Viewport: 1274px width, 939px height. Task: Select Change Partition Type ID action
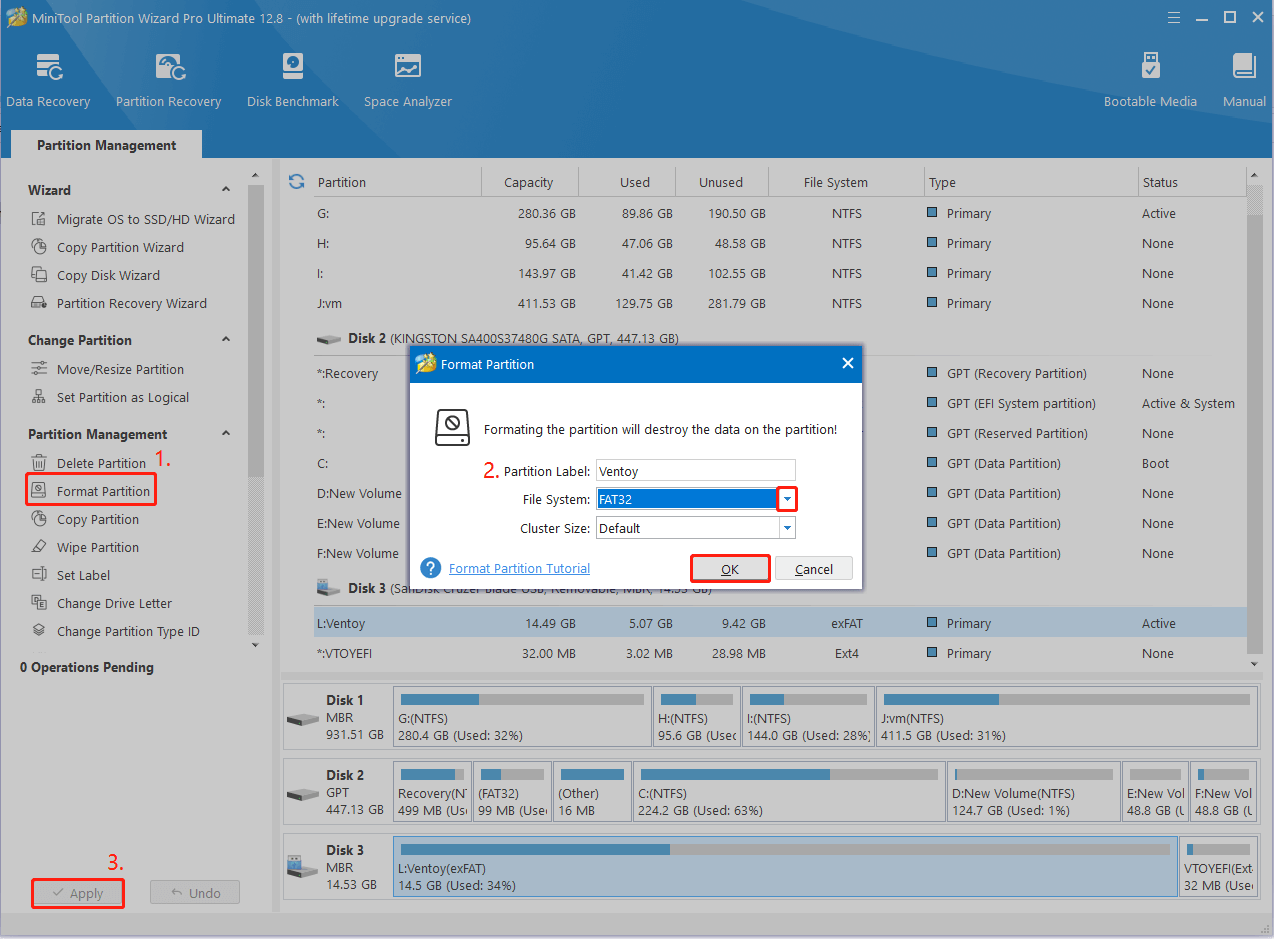[x=116, y=631]
